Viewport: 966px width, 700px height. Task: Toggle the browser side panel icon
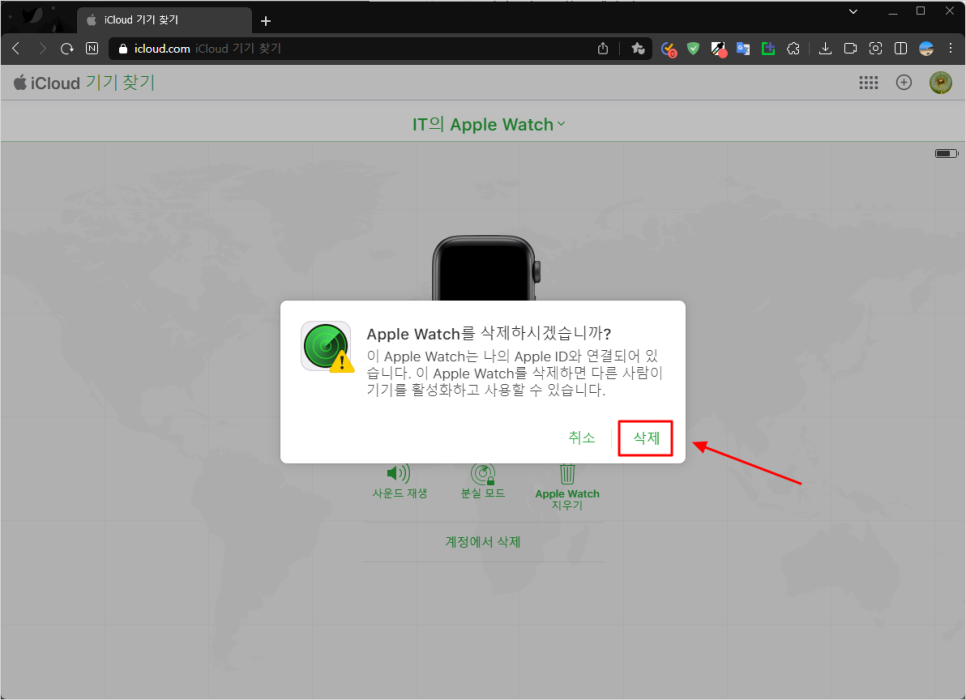(x=901, y=48)
